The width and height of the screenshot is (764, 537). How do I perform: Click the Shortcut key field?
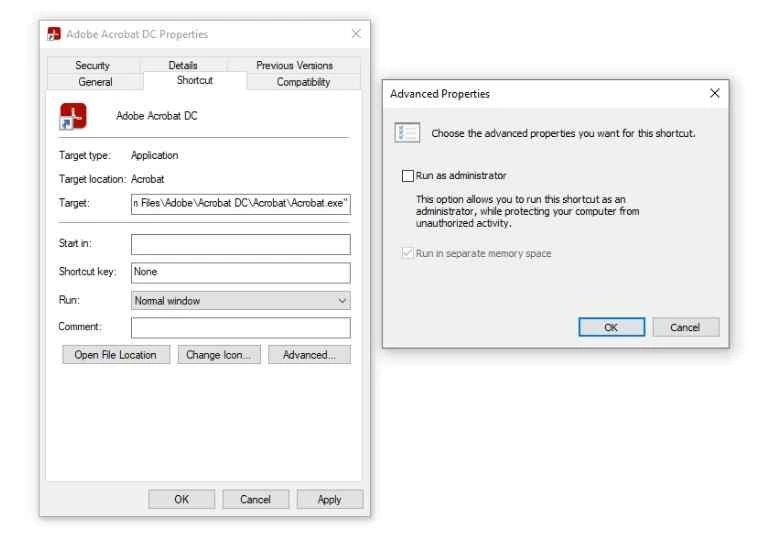point(241,272)
